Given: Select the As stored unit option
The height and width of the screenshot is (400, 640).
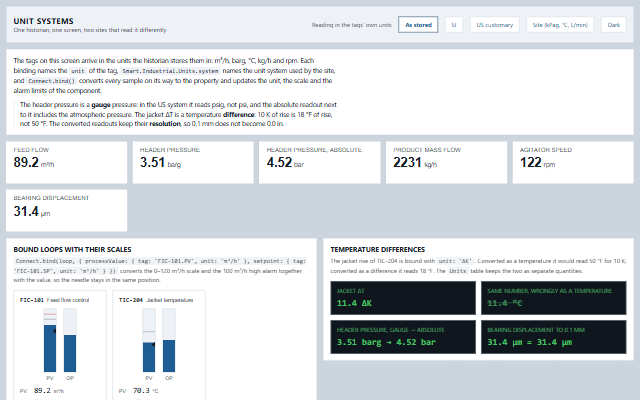Looking at the screenshot, I should [418, 25].
